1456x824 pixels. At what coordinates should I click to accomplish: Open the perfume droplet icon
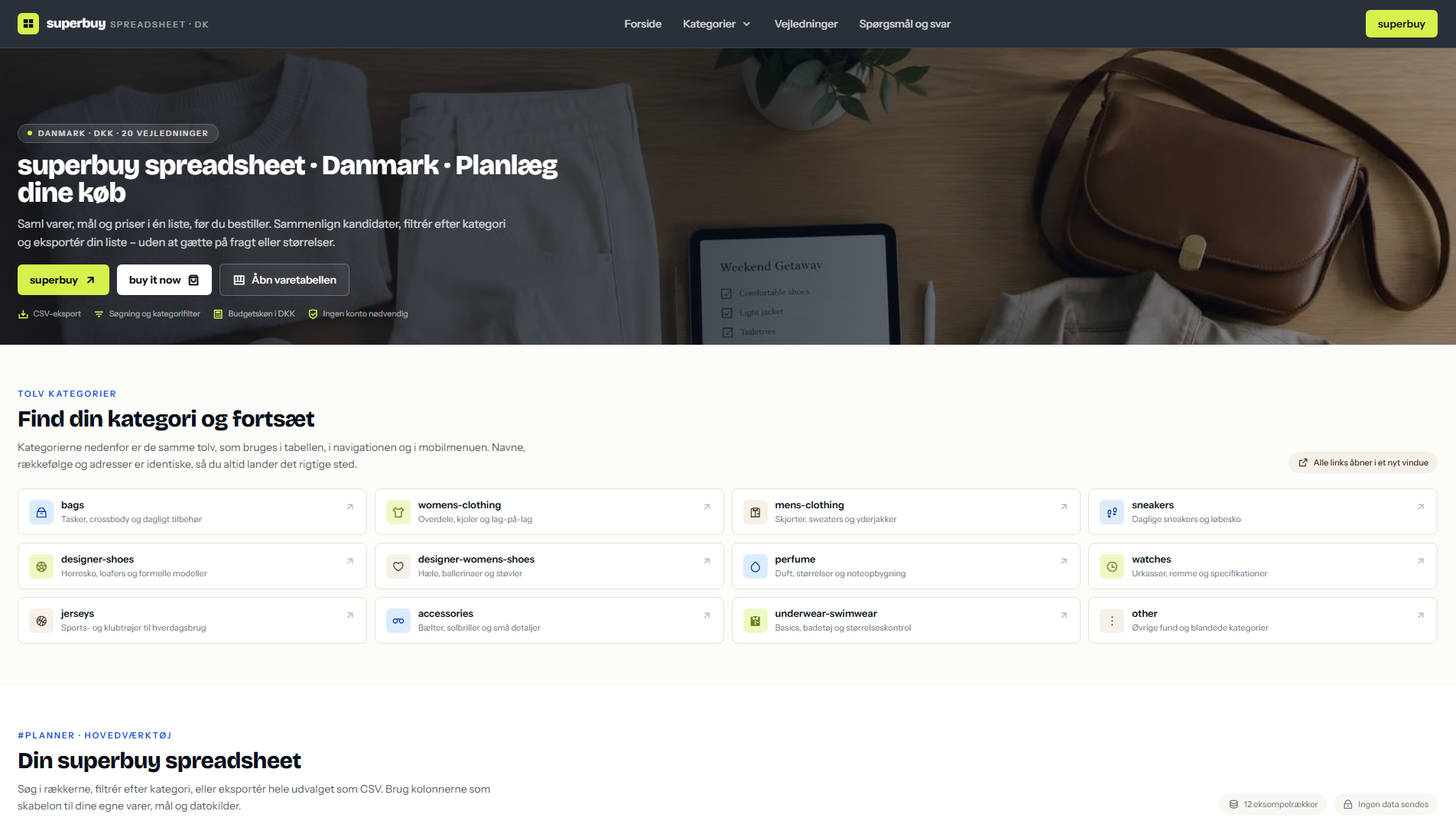[756, 566]
